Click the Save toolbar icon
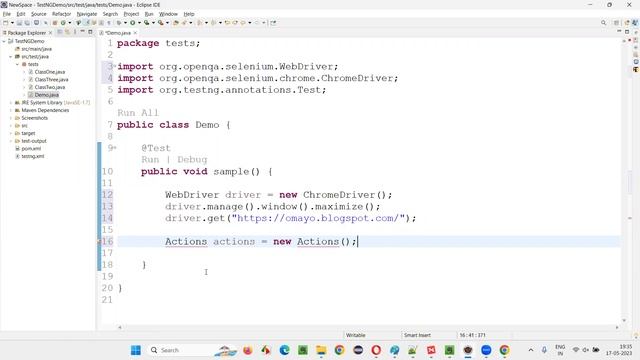The width and height of the screenshot is (640, 360). point(19,23)
